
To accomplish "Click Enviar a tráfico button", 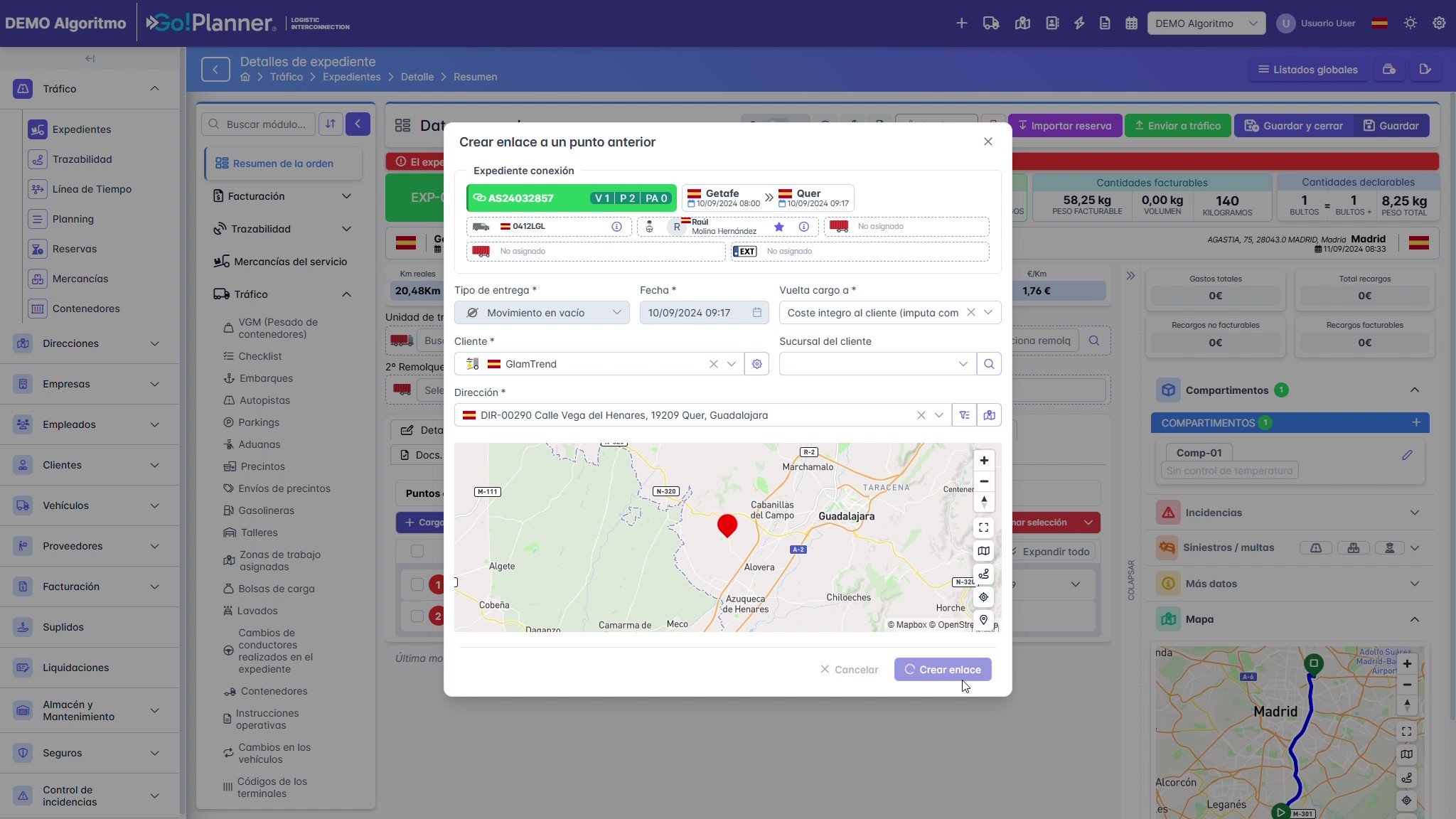I will click(x=1177, y=126).
